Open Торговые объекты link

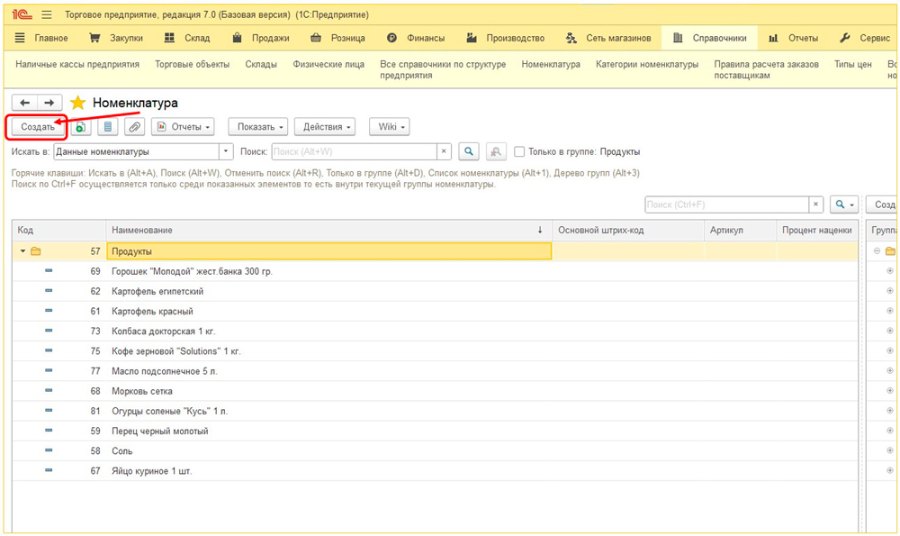192,64
